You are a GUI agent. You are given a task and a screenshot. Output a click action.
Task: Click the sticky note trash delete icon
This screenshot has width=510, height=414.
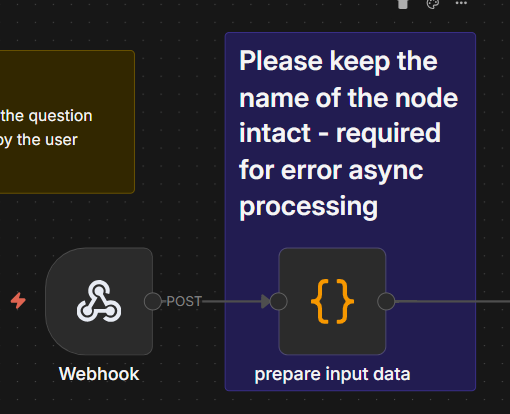[403, 4]
